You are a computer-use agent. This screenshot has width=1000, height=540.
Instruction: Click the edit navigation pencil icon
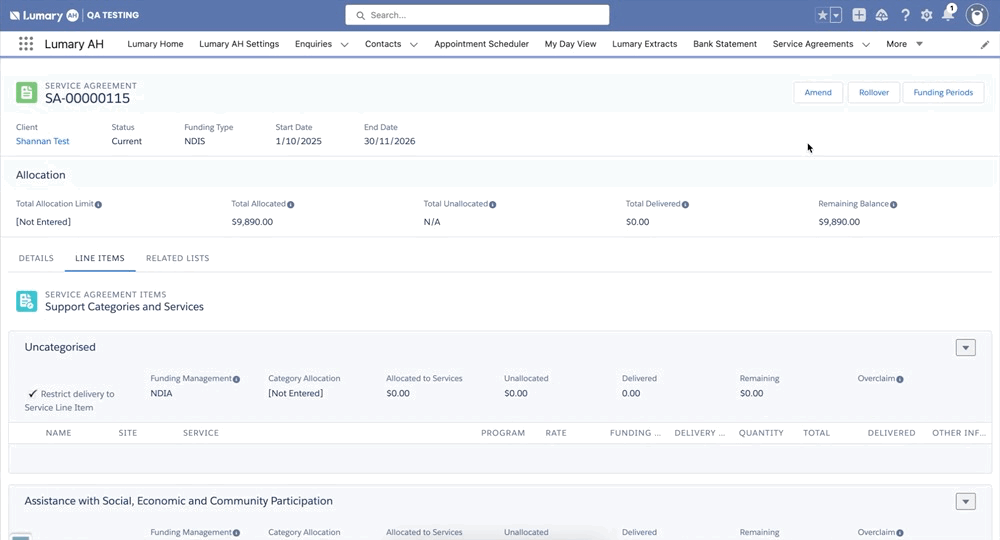click(985, 44)
